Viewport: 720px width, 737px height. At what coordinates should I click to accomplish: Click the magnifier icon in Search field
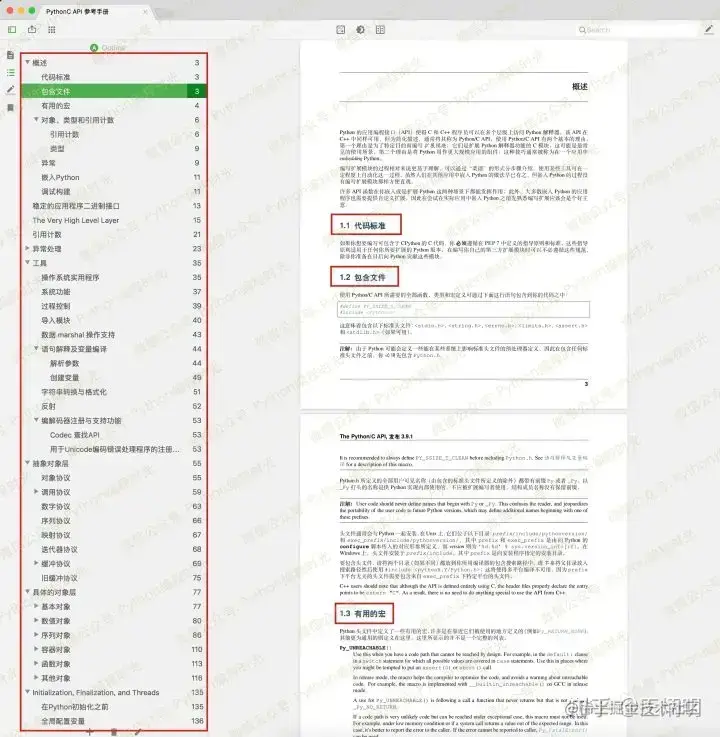(582, 30)
